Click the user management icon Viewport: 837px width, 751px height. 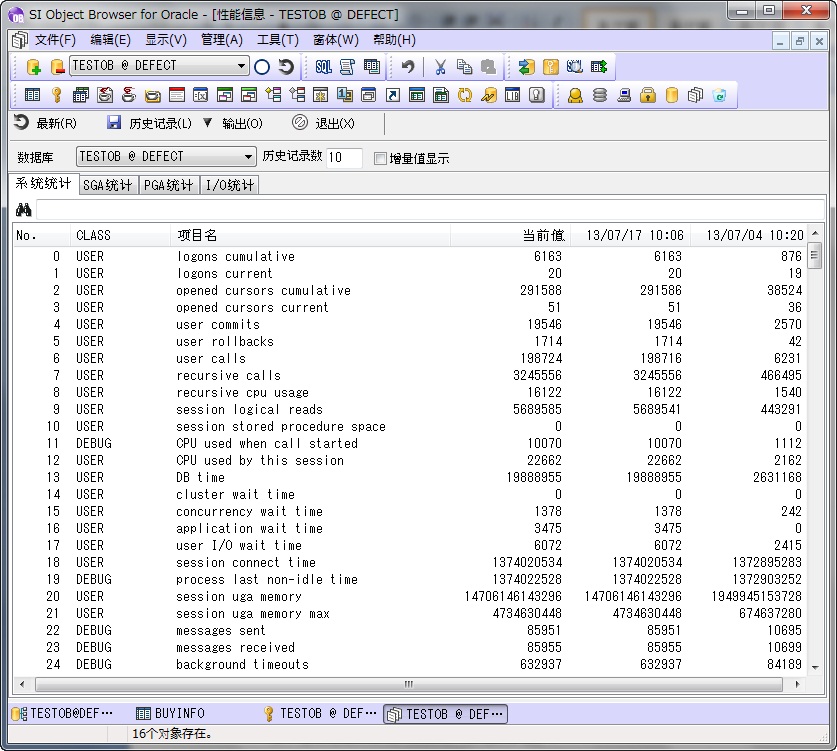(x=575, y=96)
